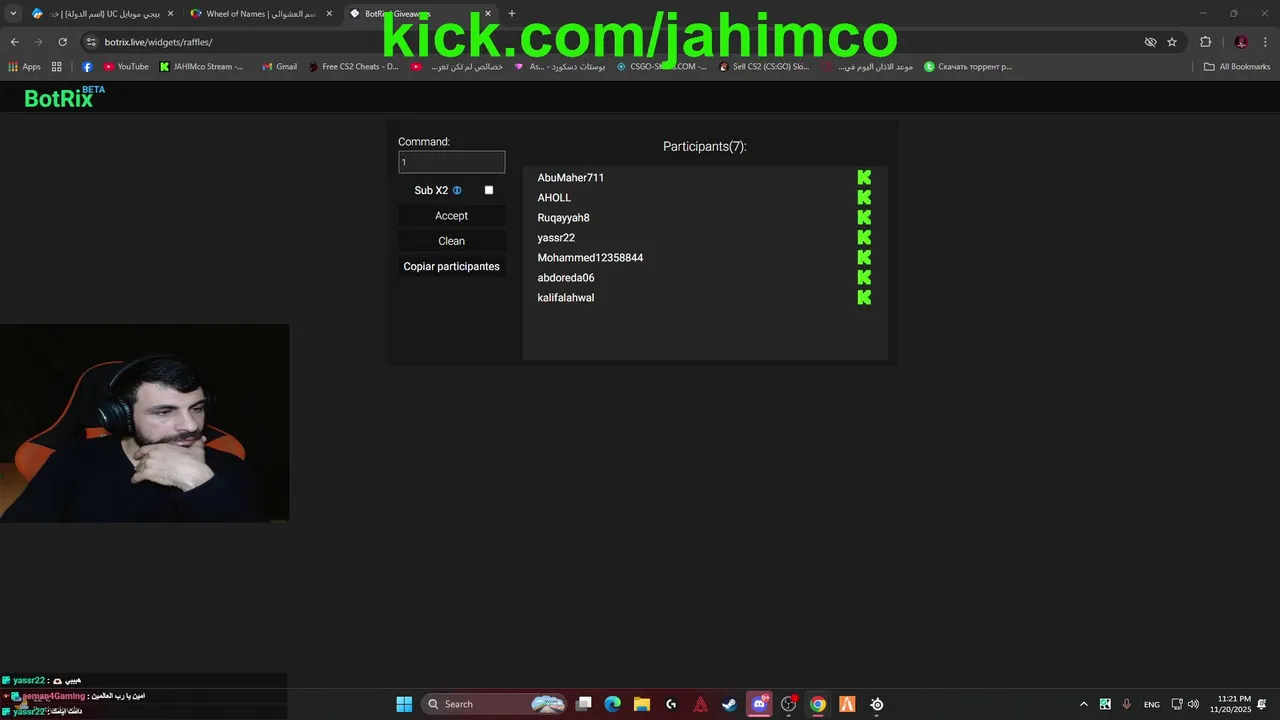The image size is (1280, 720).
Task: Click the Kick icon beside AbuMaher711
Action: click(x=864, y=177)
